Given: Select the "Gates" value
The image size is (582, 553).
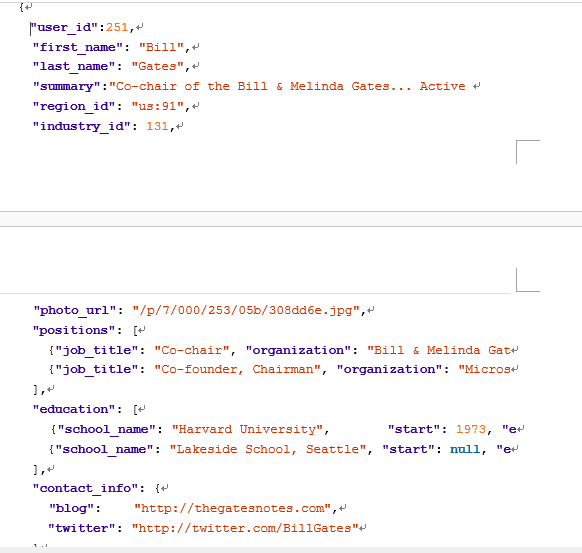Looking at the screenshot, I should tap(158, 66).
